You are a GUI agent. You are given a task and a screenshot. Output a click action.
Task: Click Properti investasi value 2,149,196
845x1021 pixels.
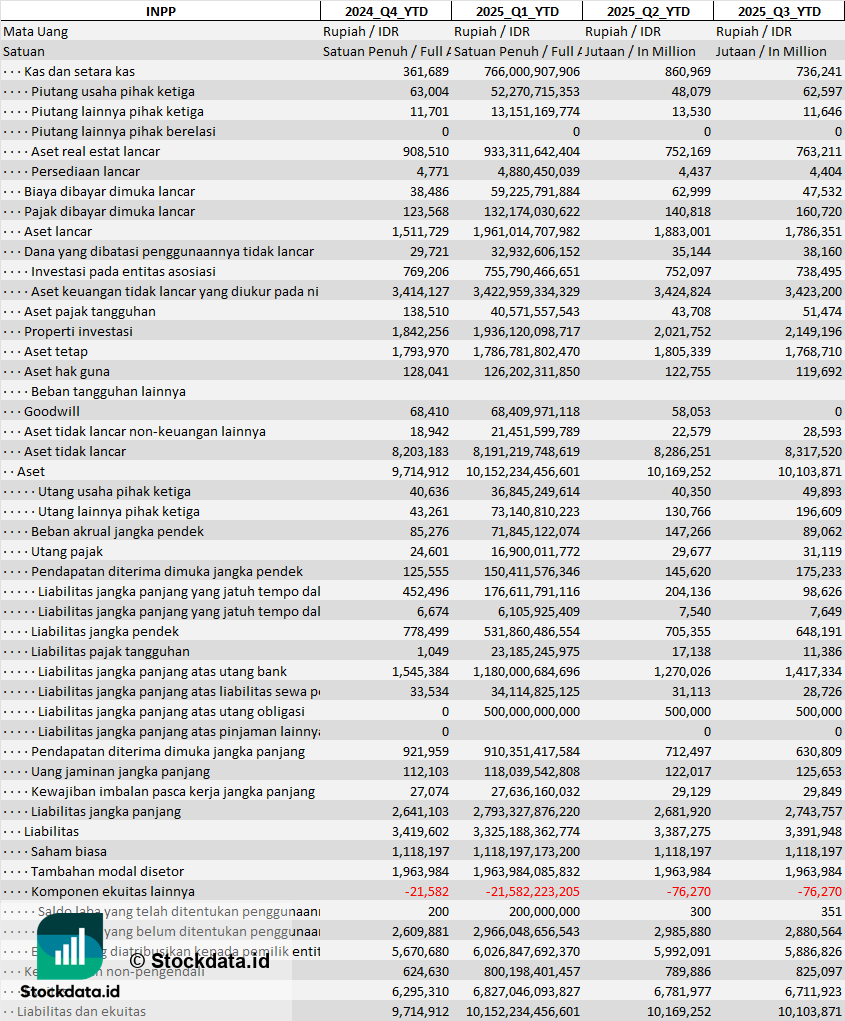tap(813, 331)
